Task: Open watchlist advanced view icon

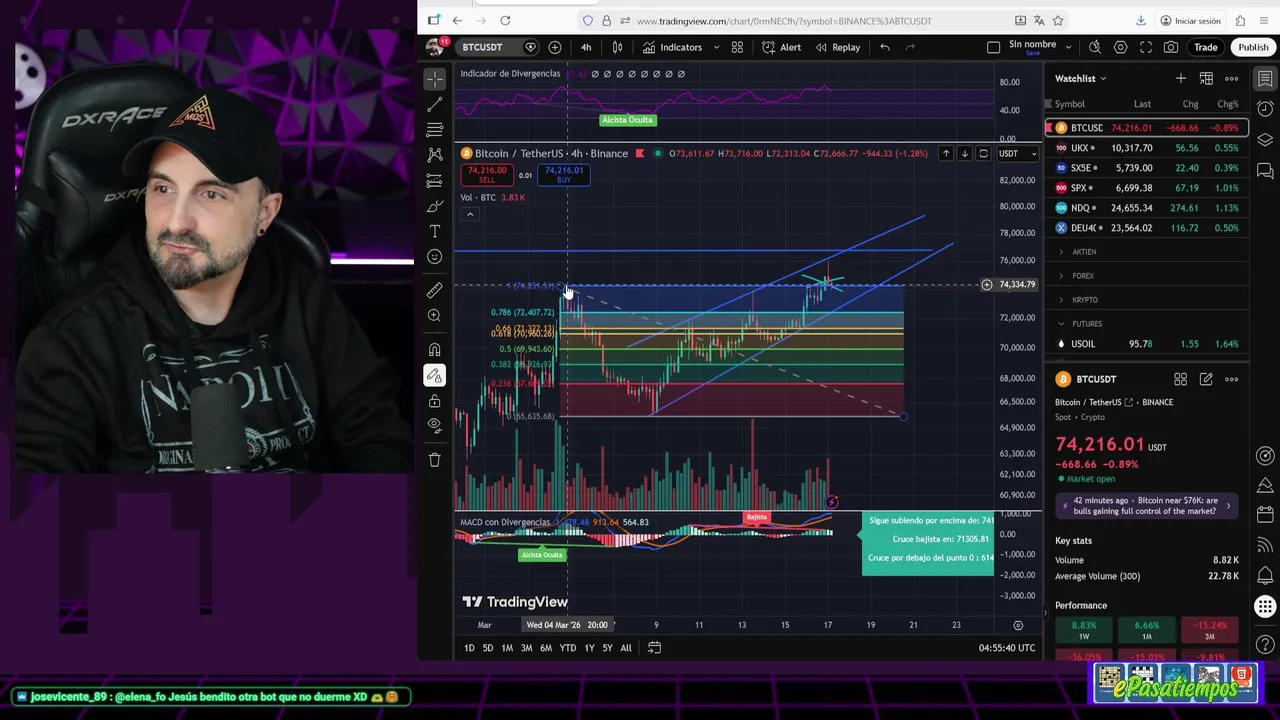Action: (1206, 78)
